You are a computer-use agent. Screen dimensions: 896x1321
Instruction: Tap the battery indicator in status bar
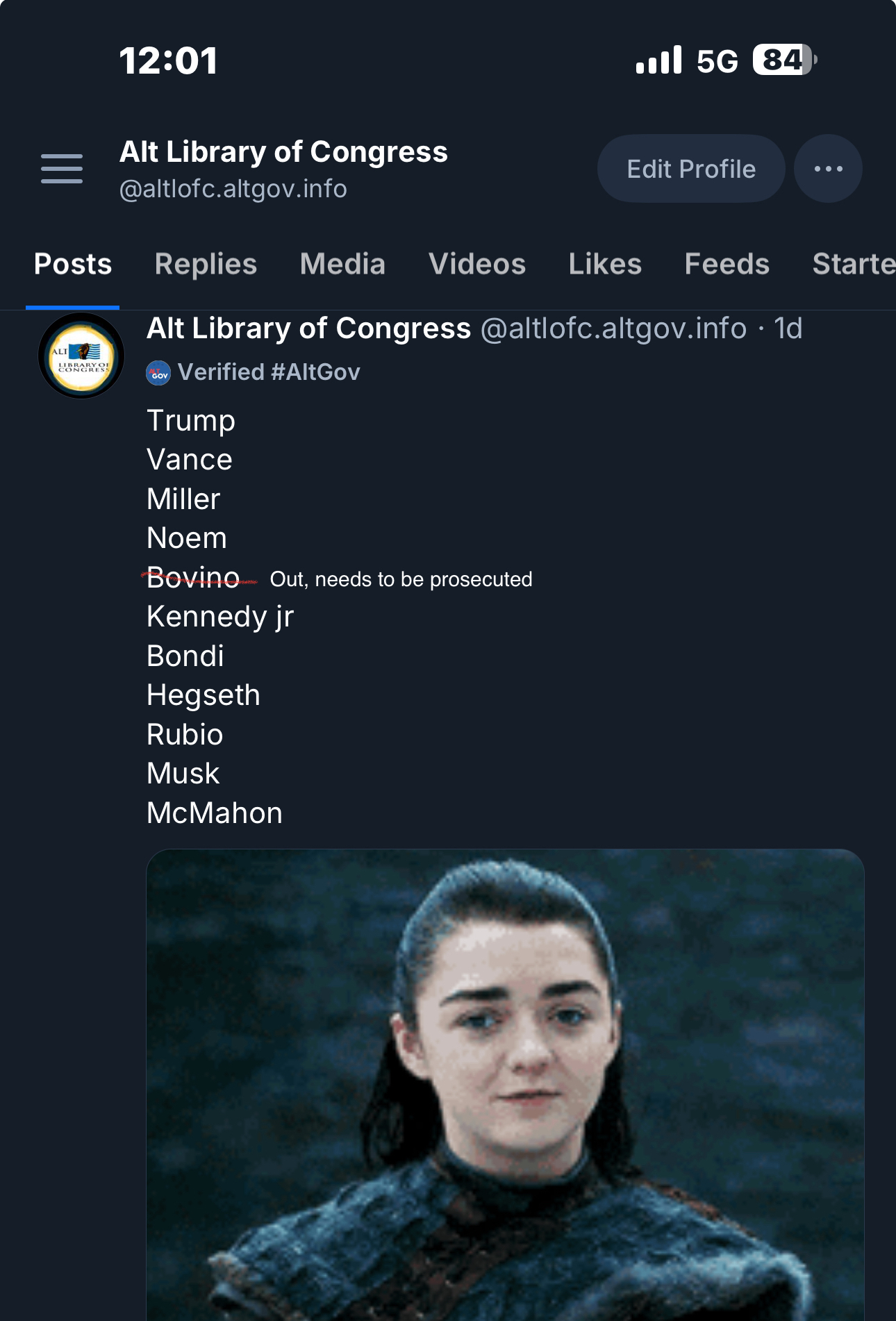(x=784, y=60)
